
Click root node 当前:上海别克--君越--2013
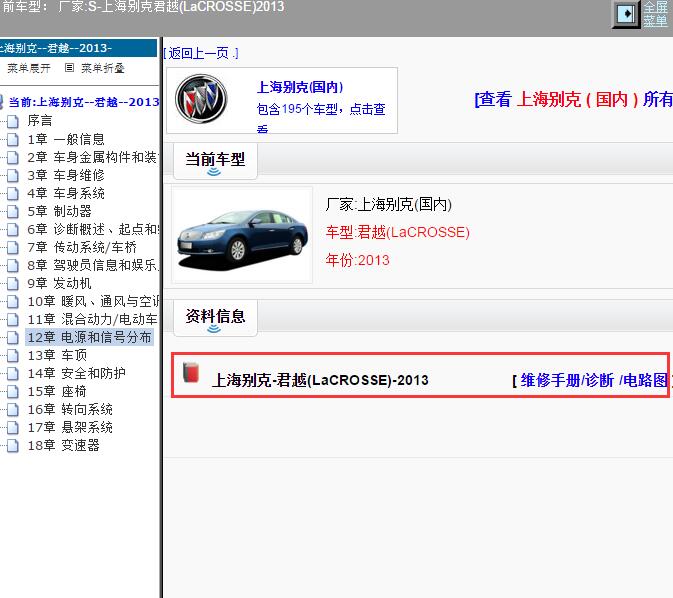pos(84,102)
